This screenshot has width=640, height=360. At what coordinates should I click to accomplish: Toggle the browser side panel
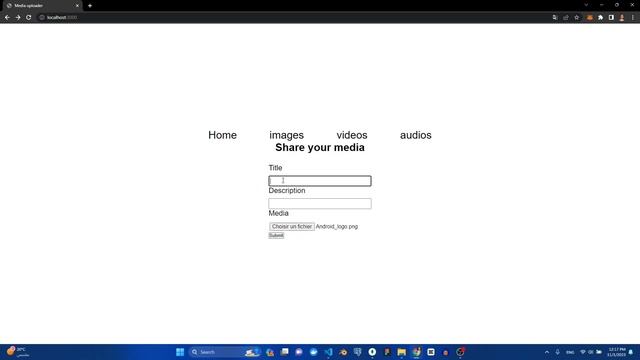pyautogui.click(x=611, y=18)
